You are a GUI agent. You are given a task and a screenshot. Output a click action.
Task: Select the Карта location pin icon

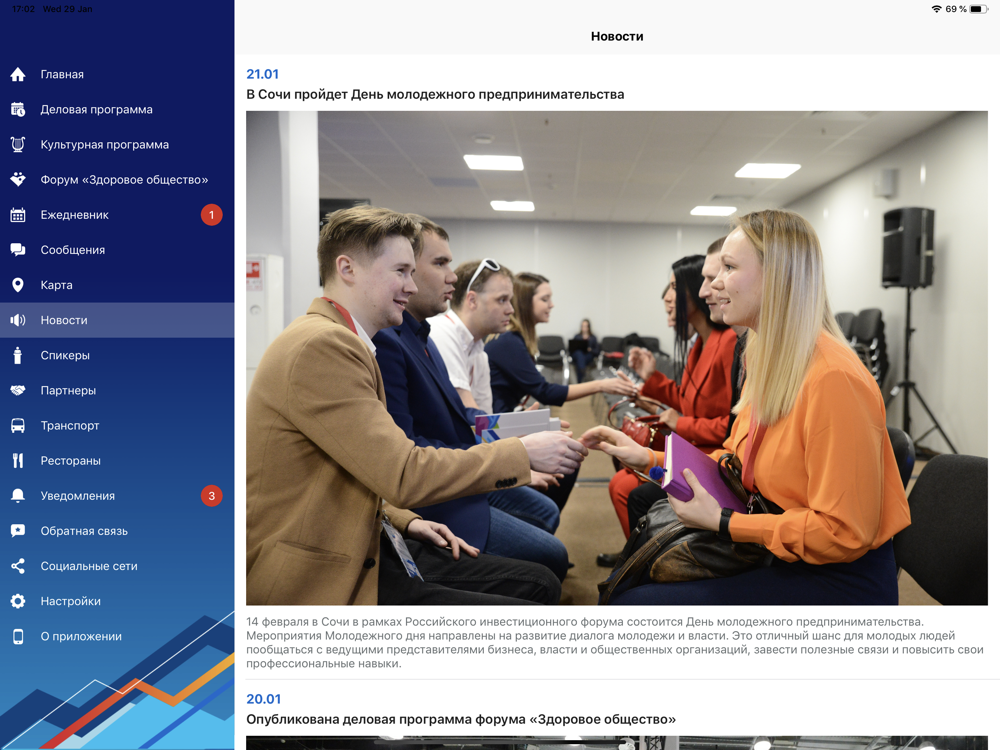coord(18,285)
